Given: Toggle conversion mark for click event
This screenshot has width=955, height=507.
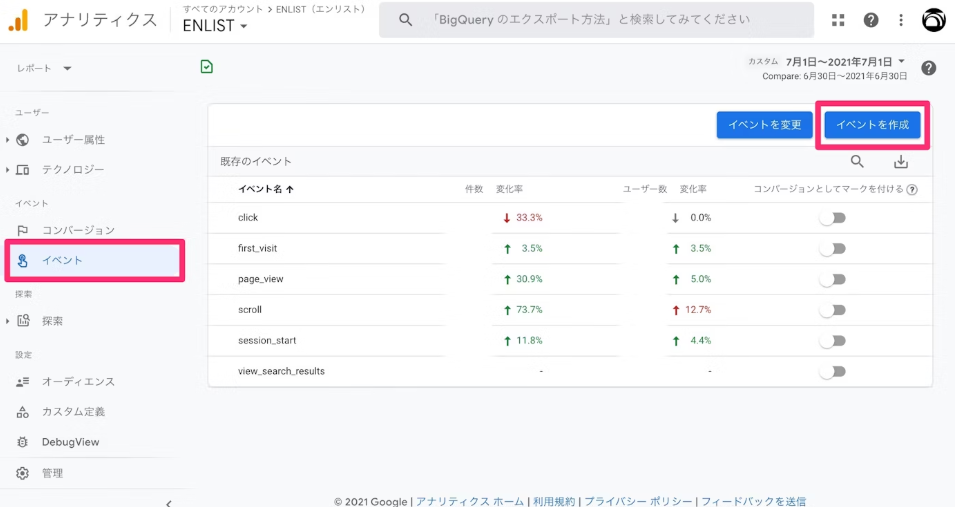Looking at the screenshot, I should [x=832, y=218].
